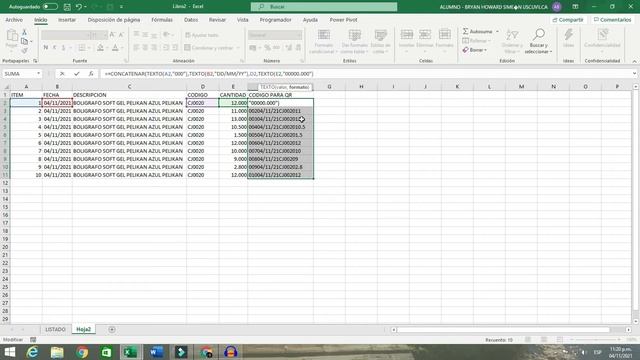This screenshot has width=640, height=360.
Task: Open the Undo history dropdown arrow
Action: click(85, 7)
